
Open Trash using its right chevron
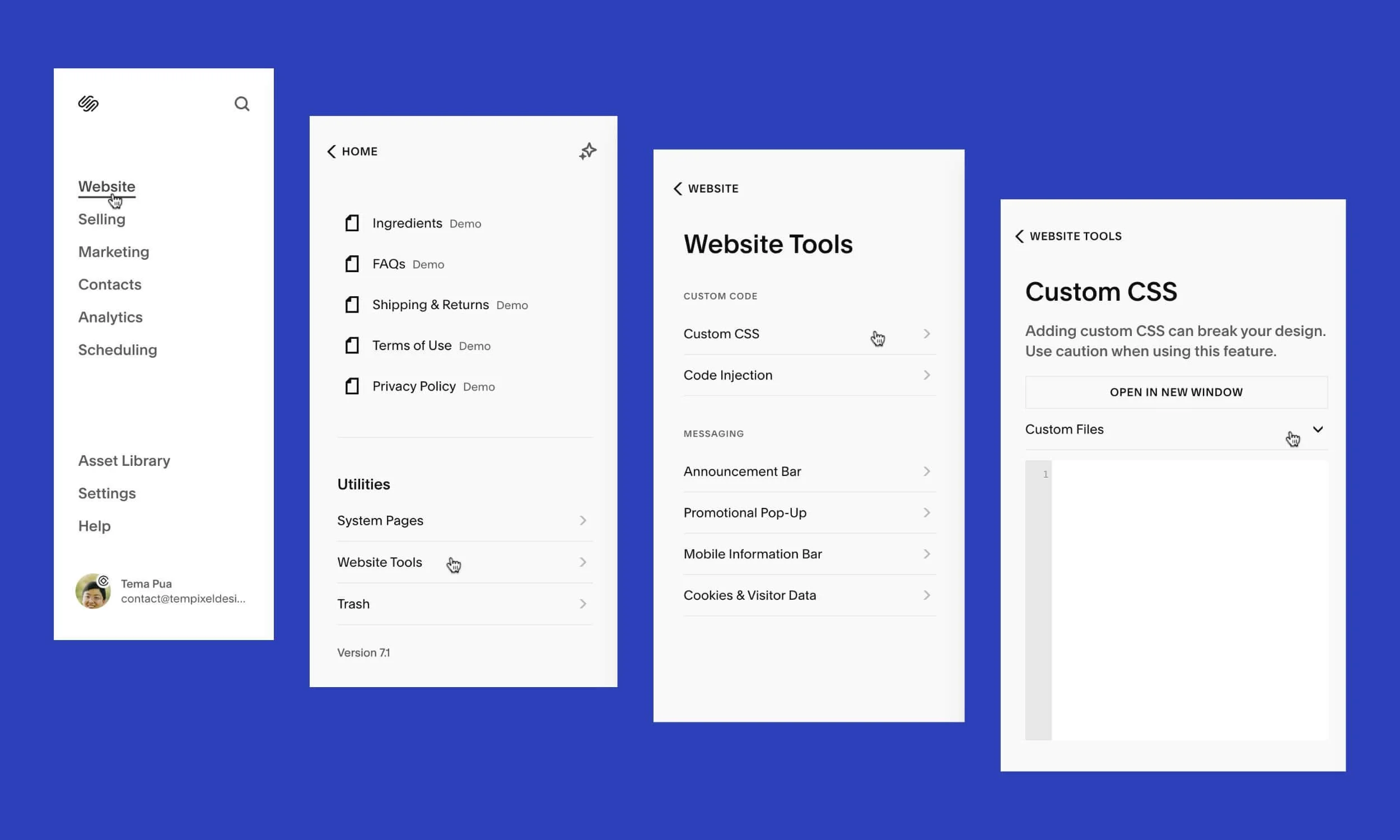coord(583,603)
